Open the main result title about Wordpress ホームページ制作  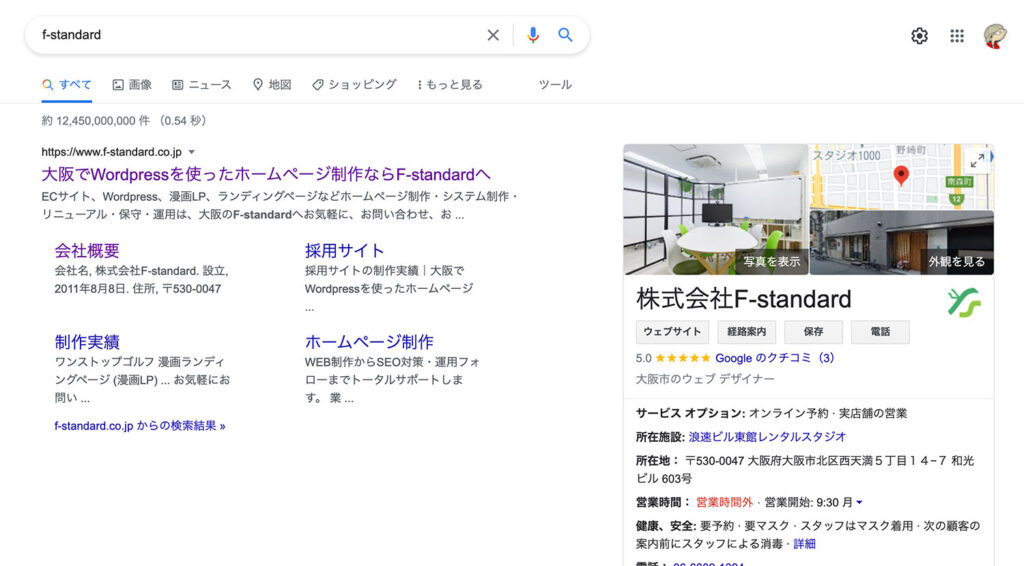coord(266,174)
